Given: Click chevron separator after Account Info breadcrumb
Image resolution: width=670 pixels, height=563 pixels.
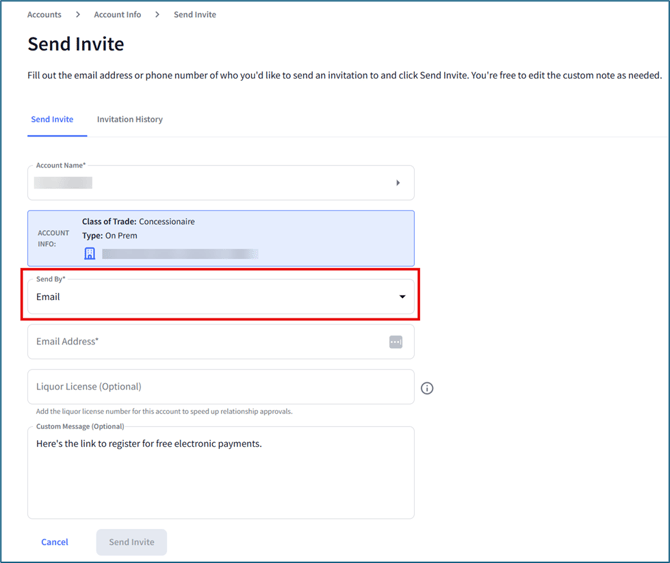Looking at the screenshot, I should pos(157,15).
